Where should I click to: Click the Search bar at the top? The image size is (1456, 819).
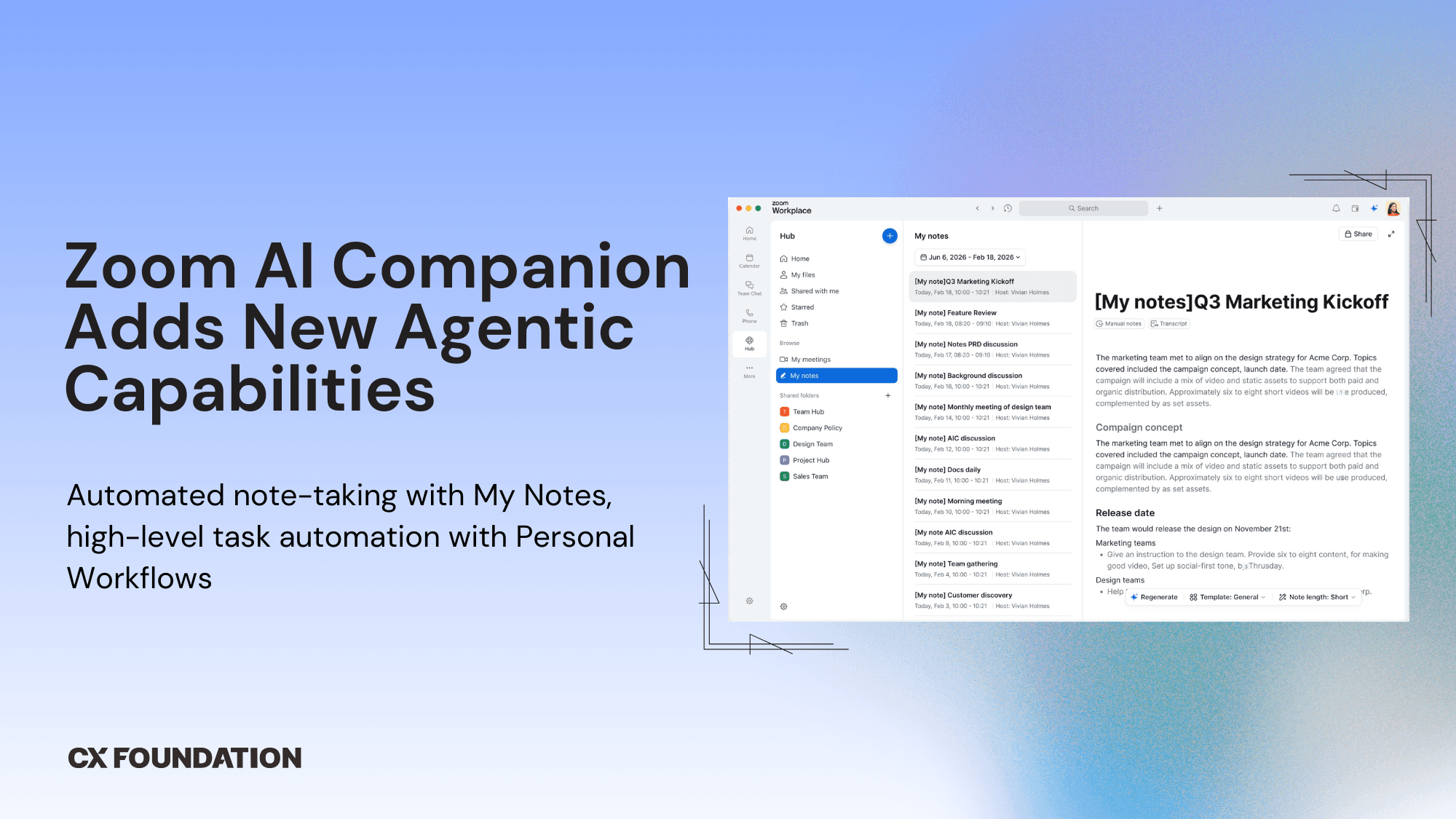pos(1083,207)
